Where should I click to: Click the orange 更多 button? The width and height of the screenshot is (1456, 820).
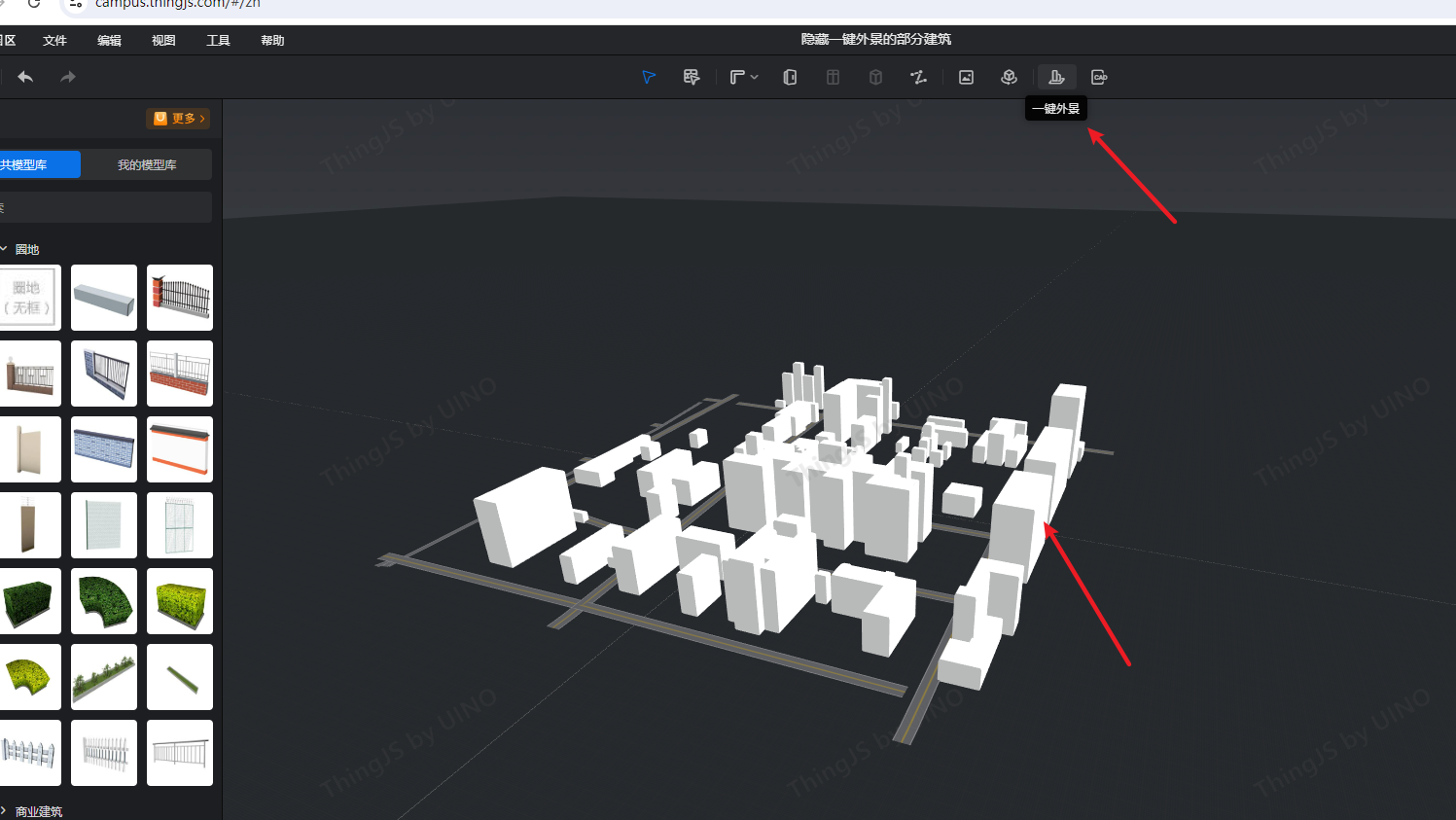179,119
